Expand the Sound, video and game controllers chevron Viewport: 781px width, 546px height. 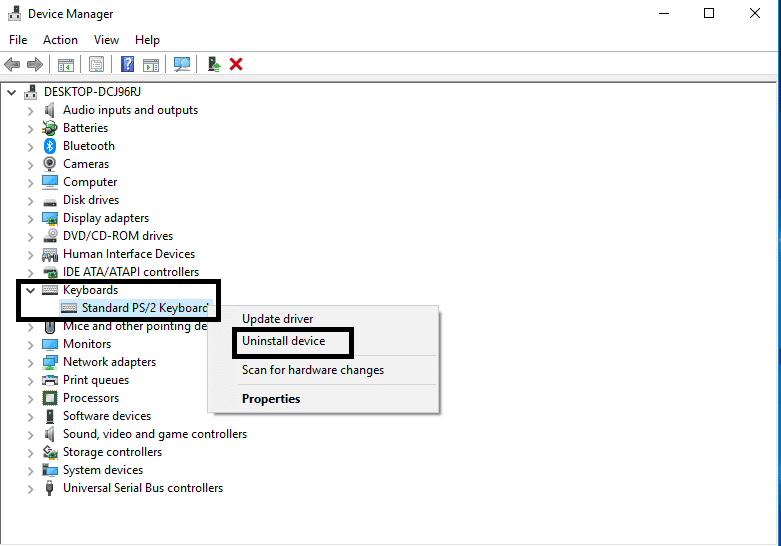[30, 435]
